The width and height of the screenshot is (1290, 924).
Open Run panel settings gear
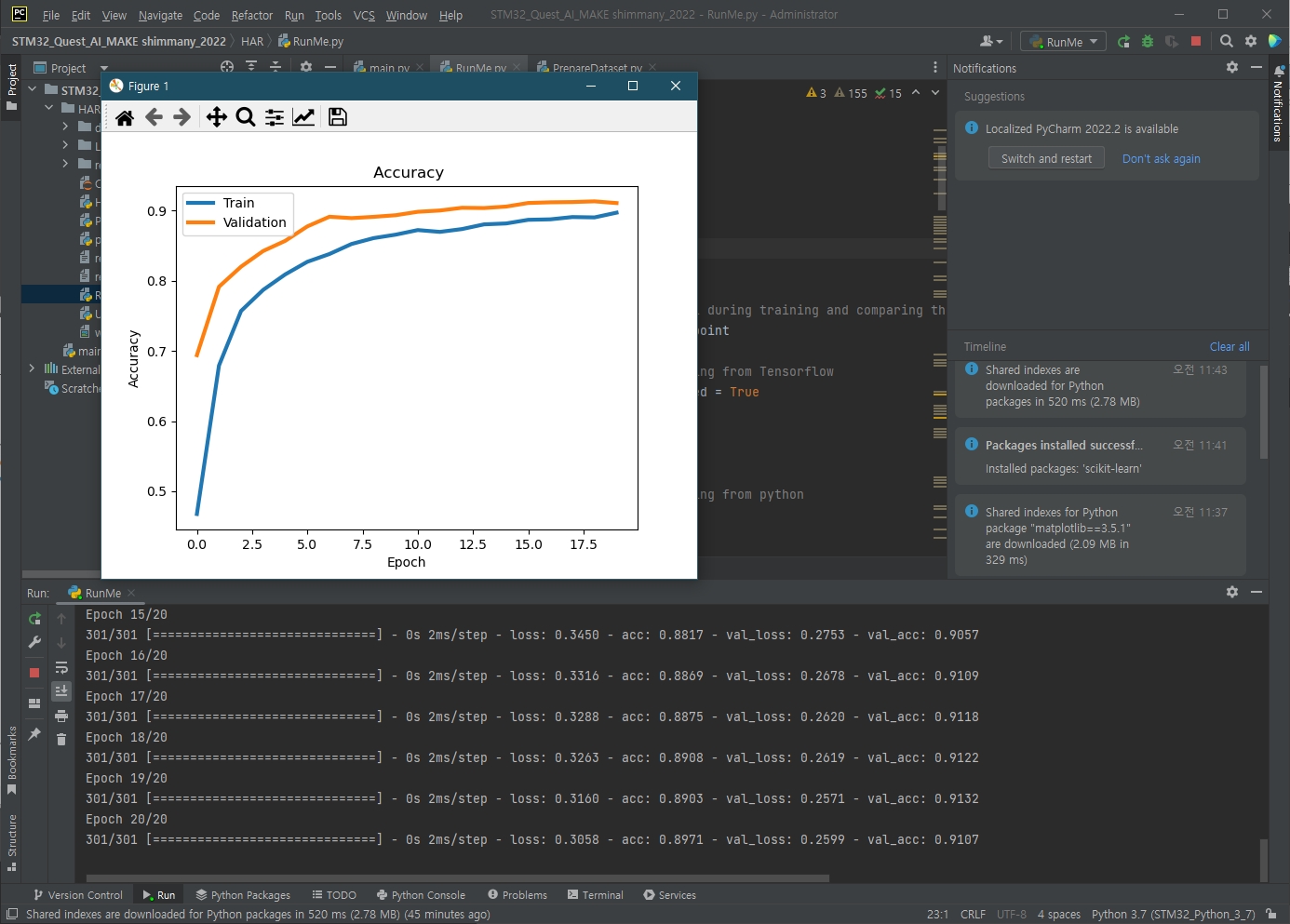pos(1232,592)
